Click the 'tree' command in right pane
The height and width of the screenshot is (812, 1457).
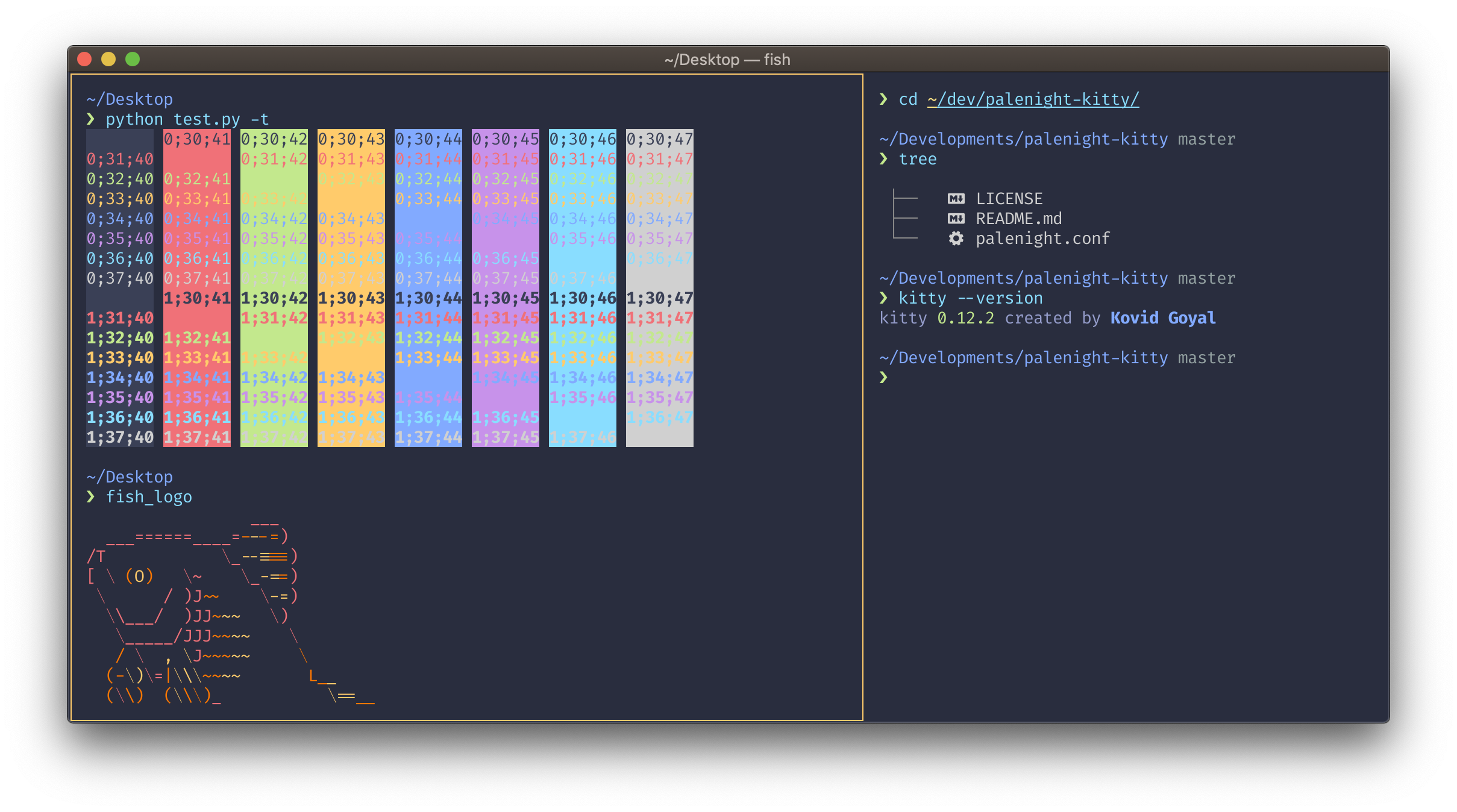[x=918, y=159]
